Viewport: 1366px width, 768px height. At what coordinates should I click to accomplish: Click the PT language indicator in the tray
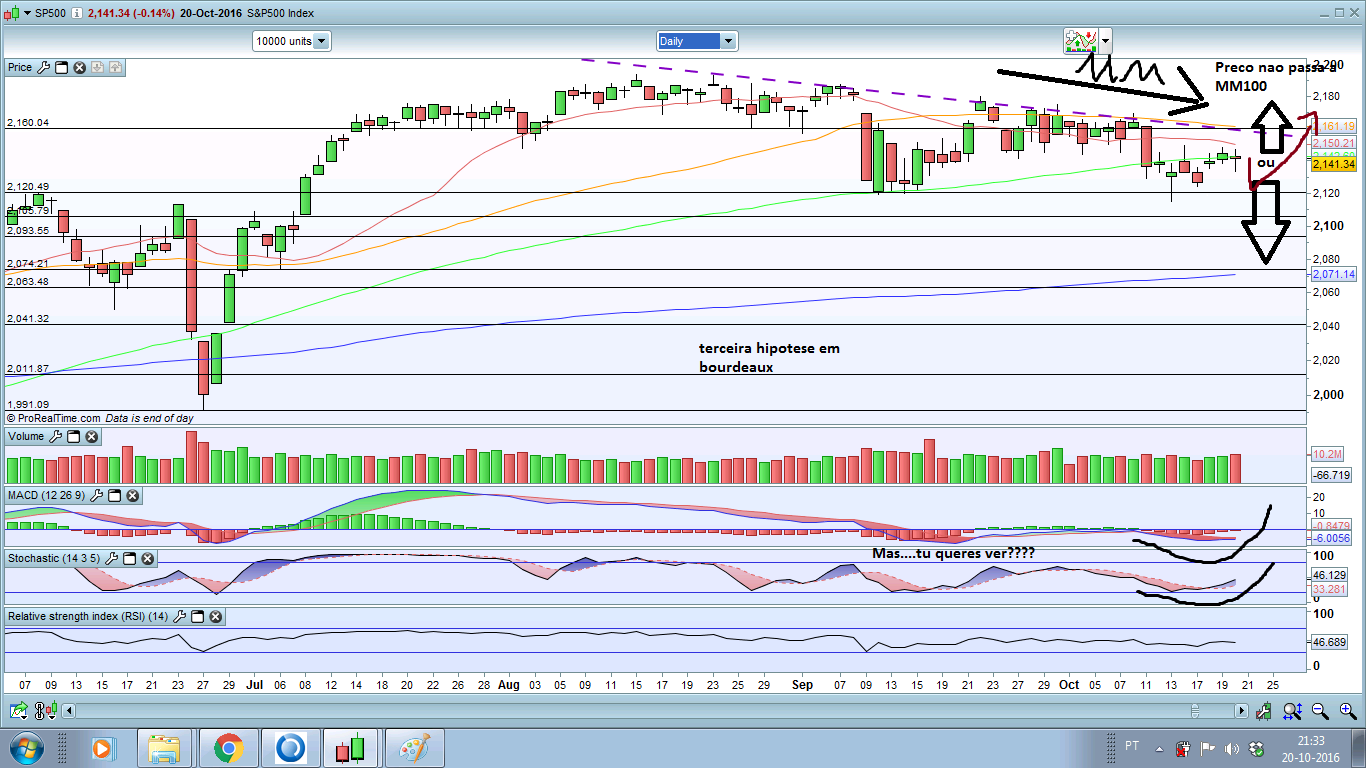[1132, 746]
